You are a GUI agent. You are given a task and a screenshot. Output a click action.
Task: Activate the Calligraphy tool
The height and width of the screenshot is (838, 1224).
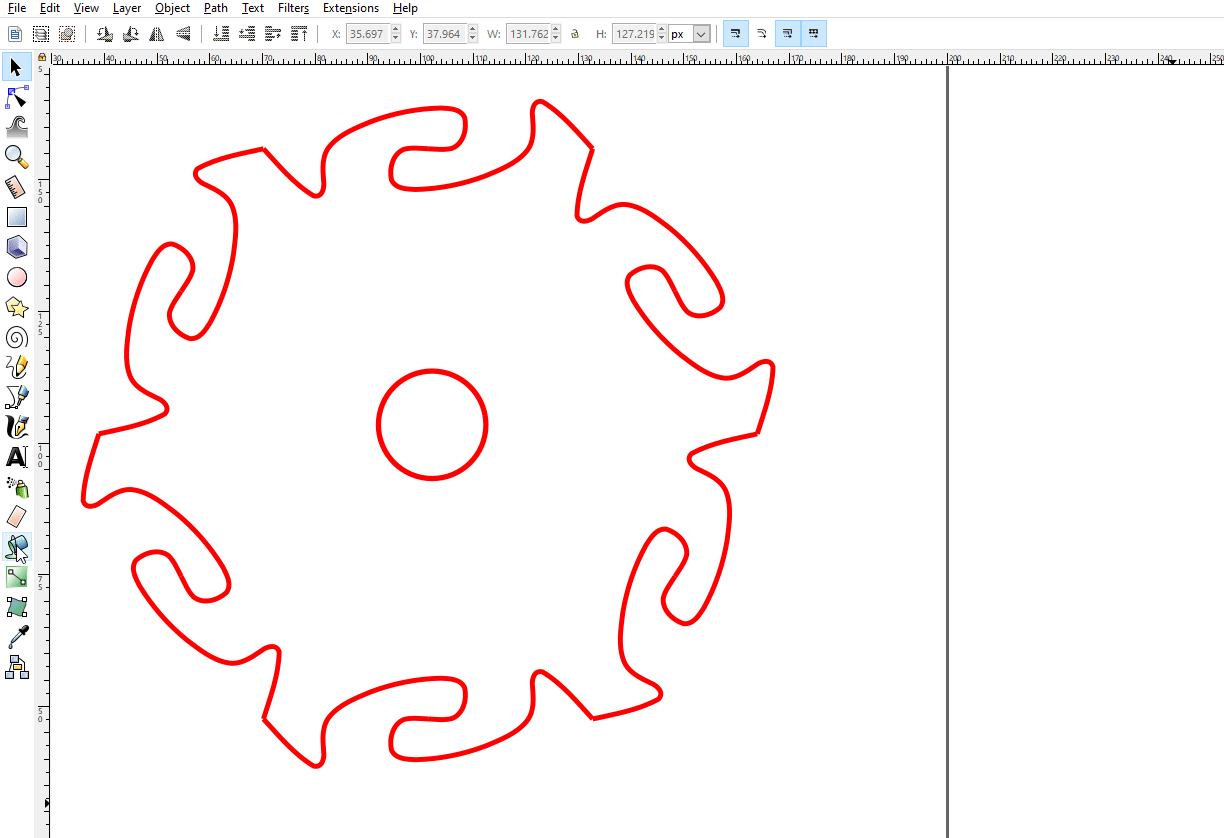(x=16, y=427)
